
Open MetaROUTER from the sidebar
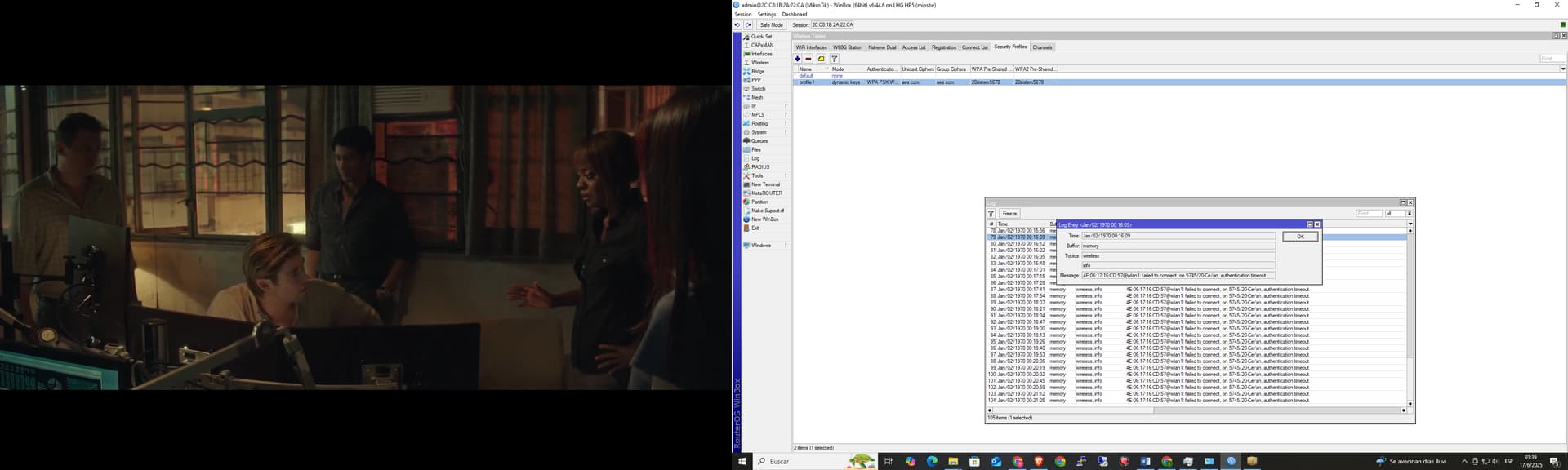pyautogui.click(x=766, y=193)
